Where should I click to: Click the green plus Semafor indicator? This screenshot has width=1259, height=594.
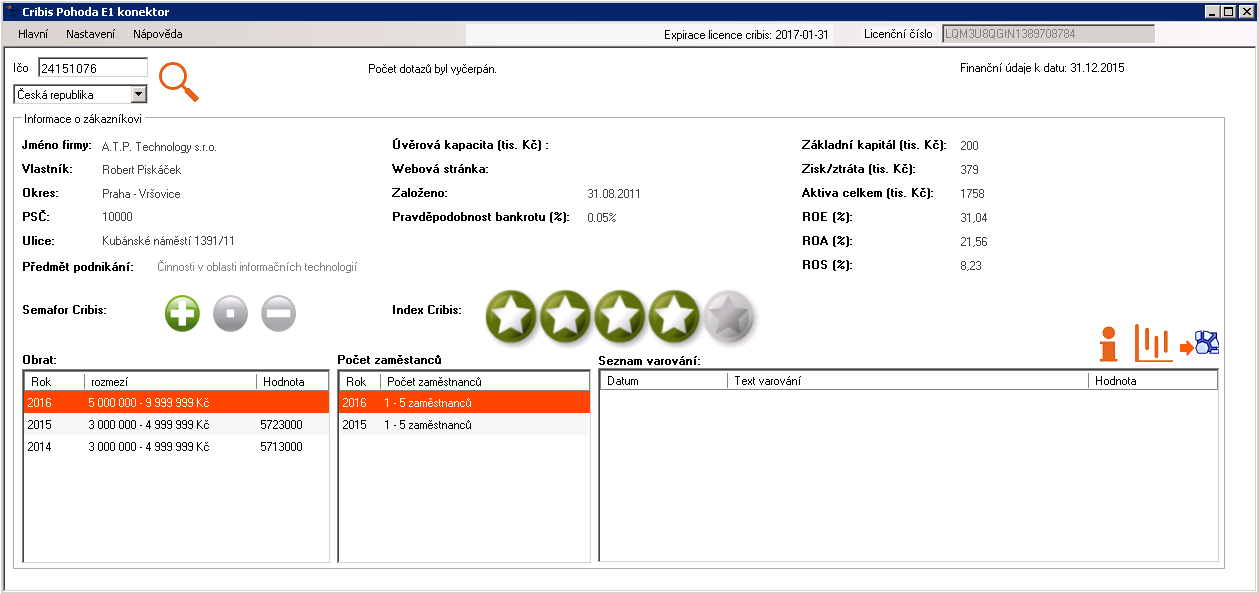pyautogui.click(x=182, y=313)
